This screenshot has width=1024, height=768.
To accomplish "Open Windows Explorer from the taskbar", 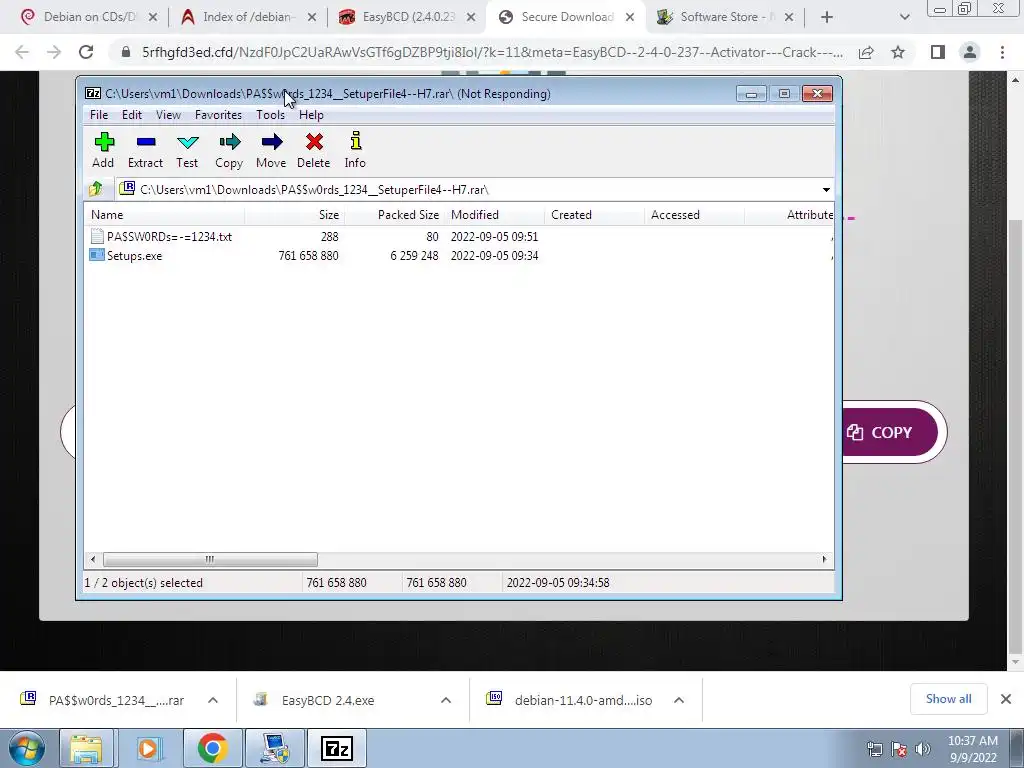I will (x=86, y=748).
